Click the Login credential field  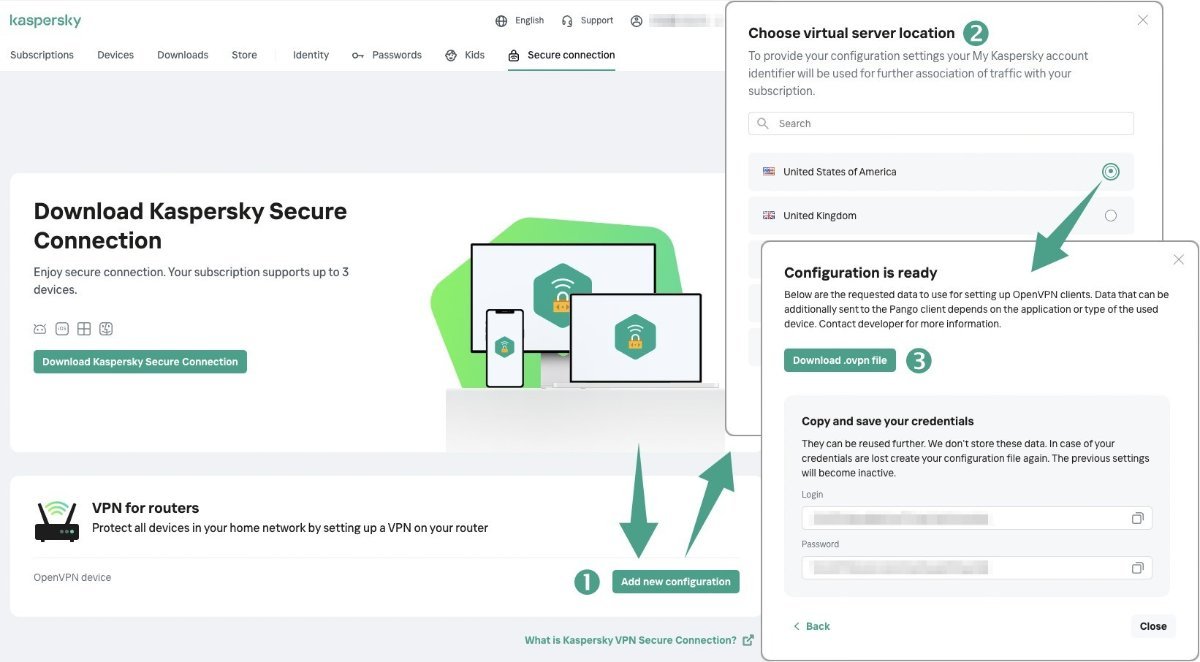pyautogui.click(x=977, y=518)
